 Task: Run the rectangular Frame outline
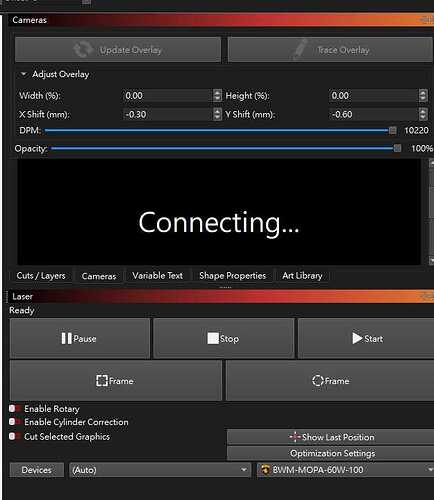pyautogui.click(x=115, y=381)
